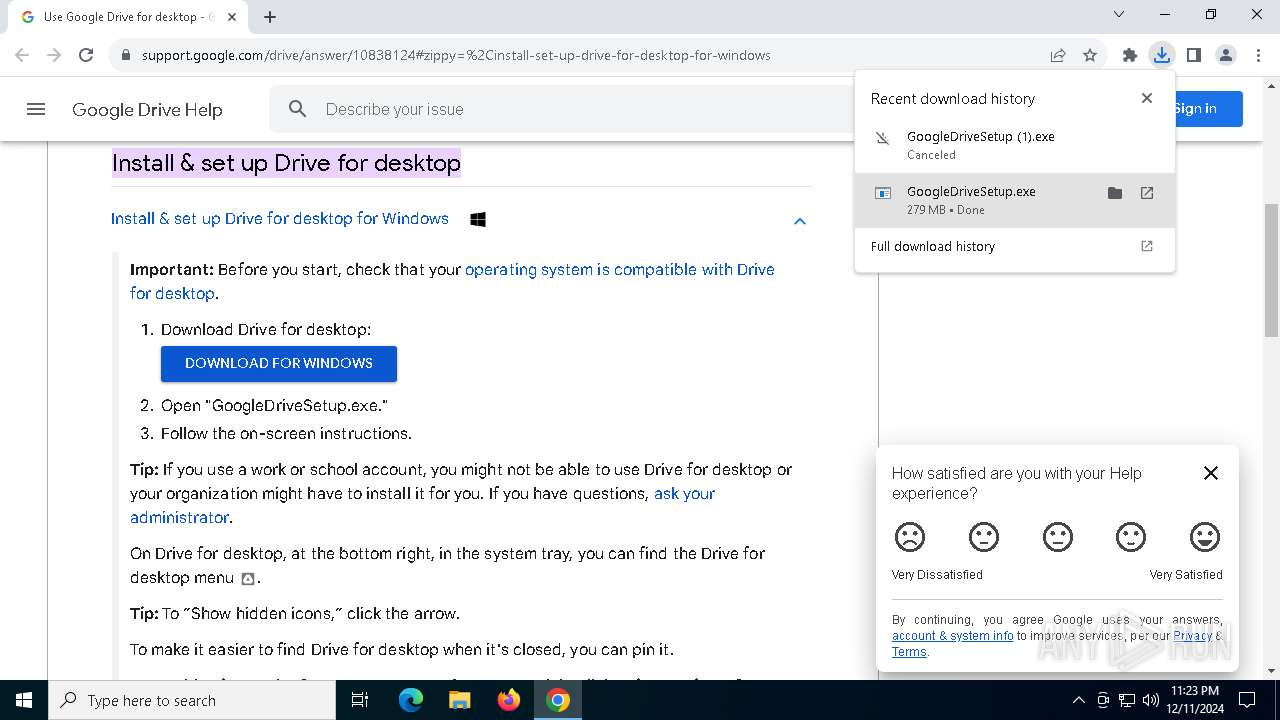Show GoogleDriveSetup.exe in folder
This screenshot has height=720, width=1280.
[1115, 193]
